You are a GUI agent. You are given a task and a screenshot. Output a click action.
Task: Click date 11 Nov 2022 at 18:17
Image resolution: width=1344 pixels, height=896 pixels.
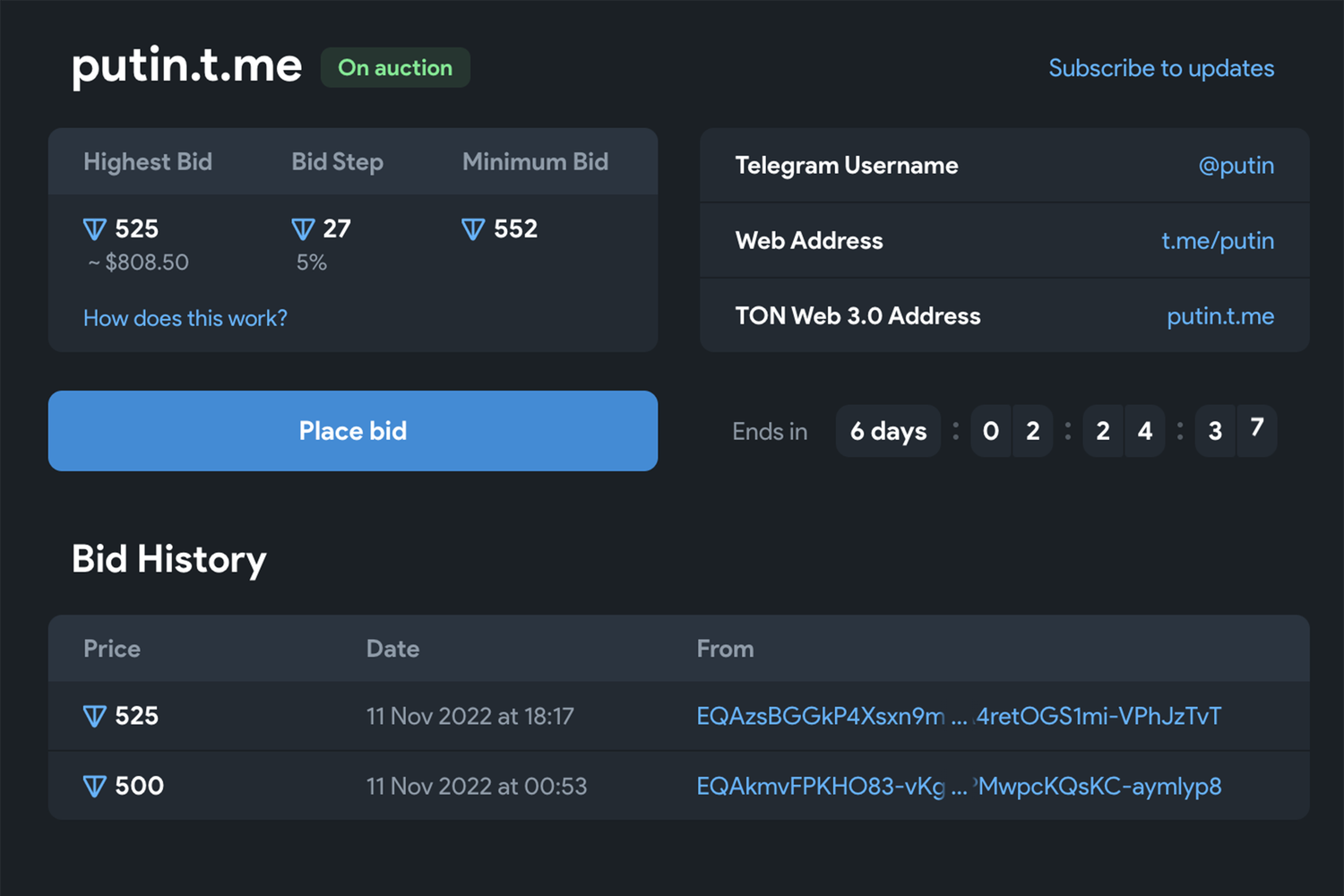pyautogui.click(x=470, y=717)
